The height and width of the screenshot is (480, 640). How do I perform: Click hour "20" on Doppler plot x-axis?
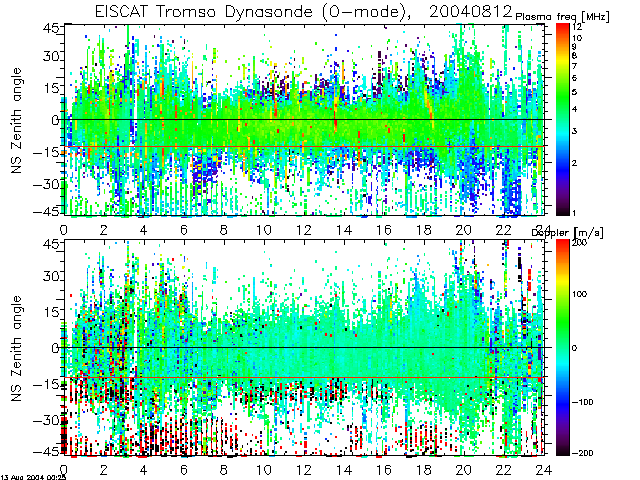(x=464, y=470)
